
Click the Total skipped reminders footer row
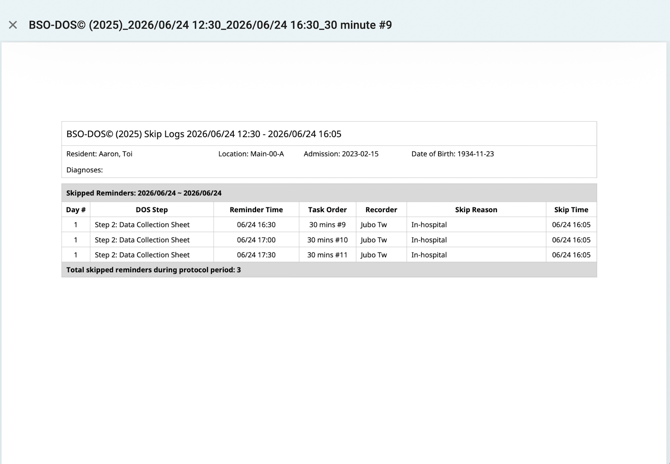[329, 270]
